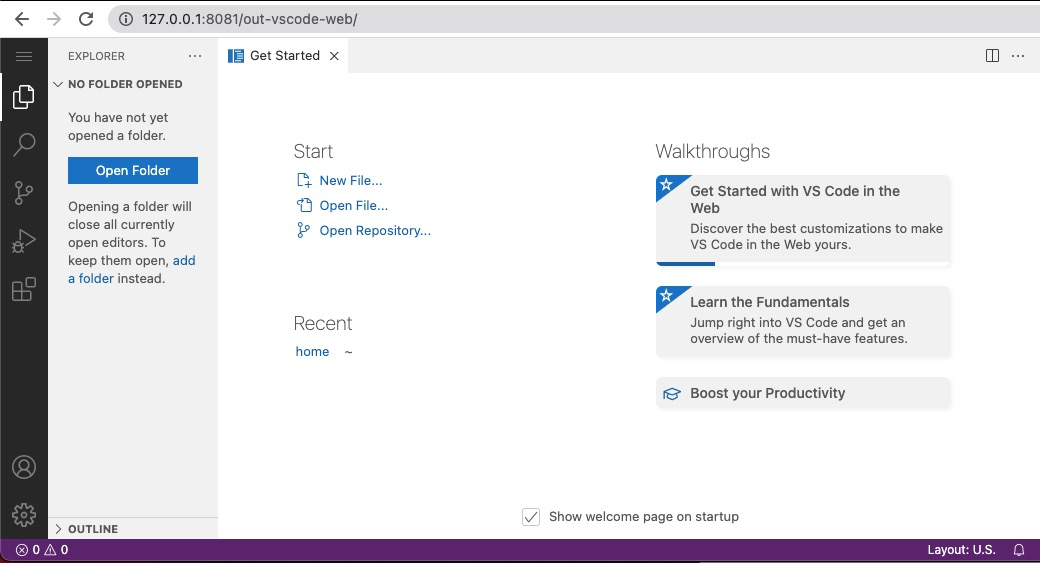The width and height of the screenshot is (1040, 563).
Task: Close the Get Started tab
Action: click(x=334, y=56)
